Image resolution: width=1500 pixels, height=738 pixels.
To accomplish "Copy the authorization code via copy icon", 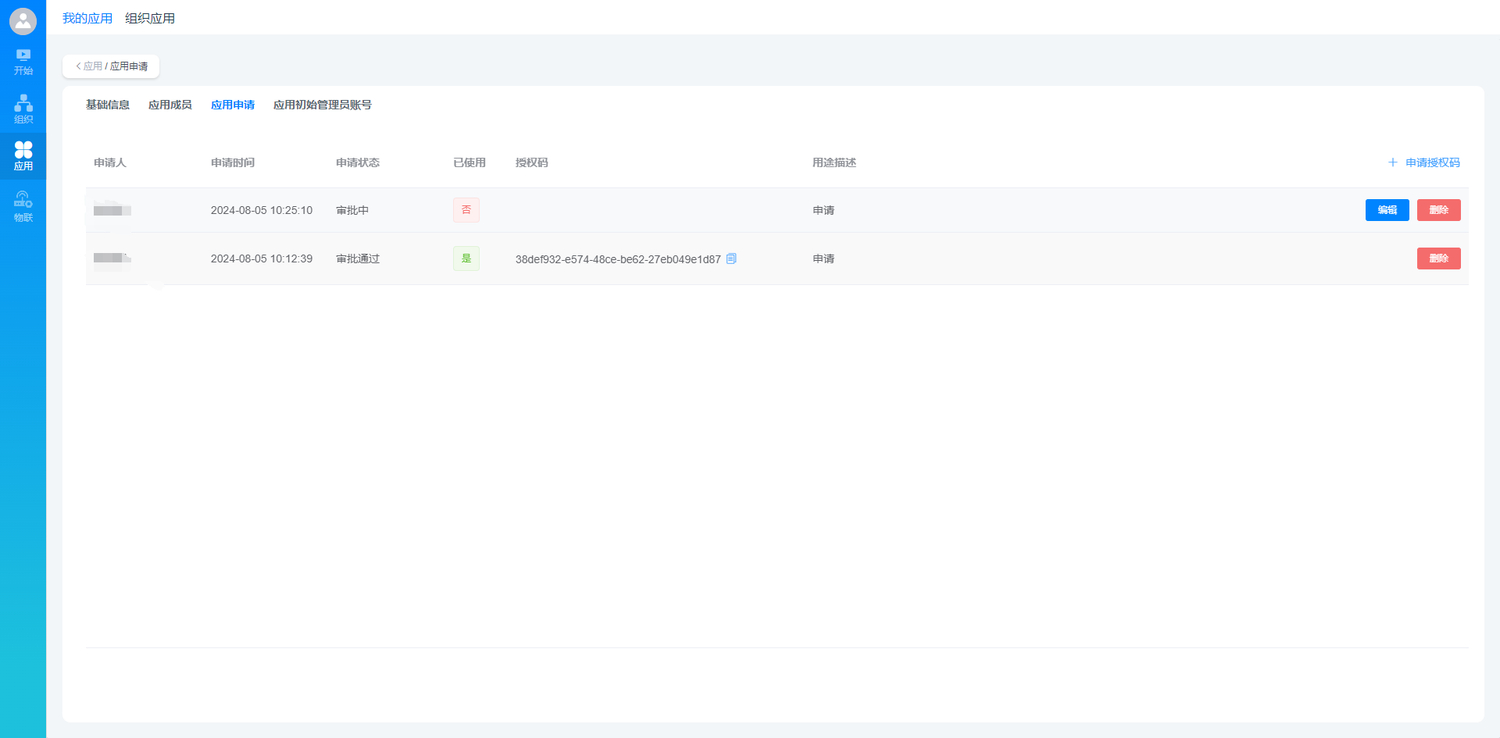I will point(731,259).
